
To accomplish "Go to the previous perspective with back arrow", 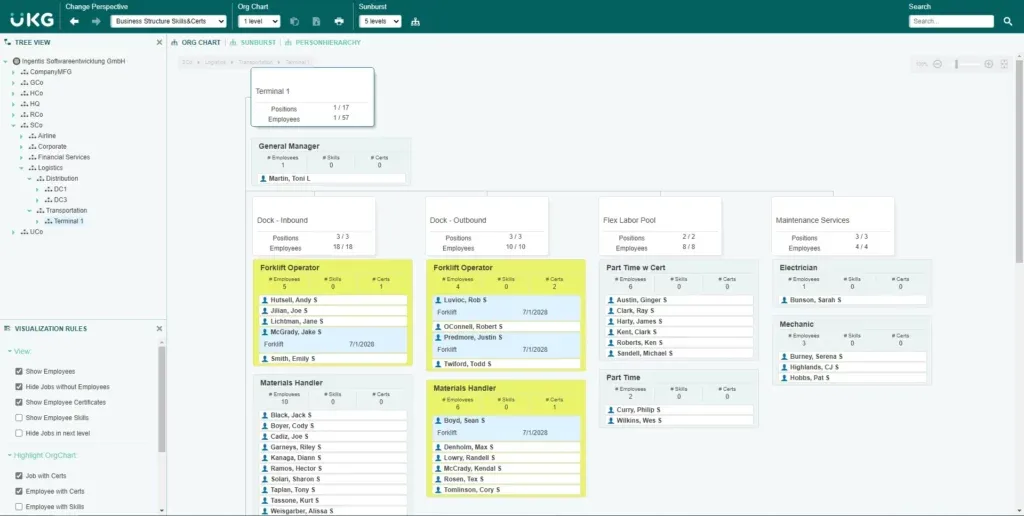I will click(x=74, y=22).
